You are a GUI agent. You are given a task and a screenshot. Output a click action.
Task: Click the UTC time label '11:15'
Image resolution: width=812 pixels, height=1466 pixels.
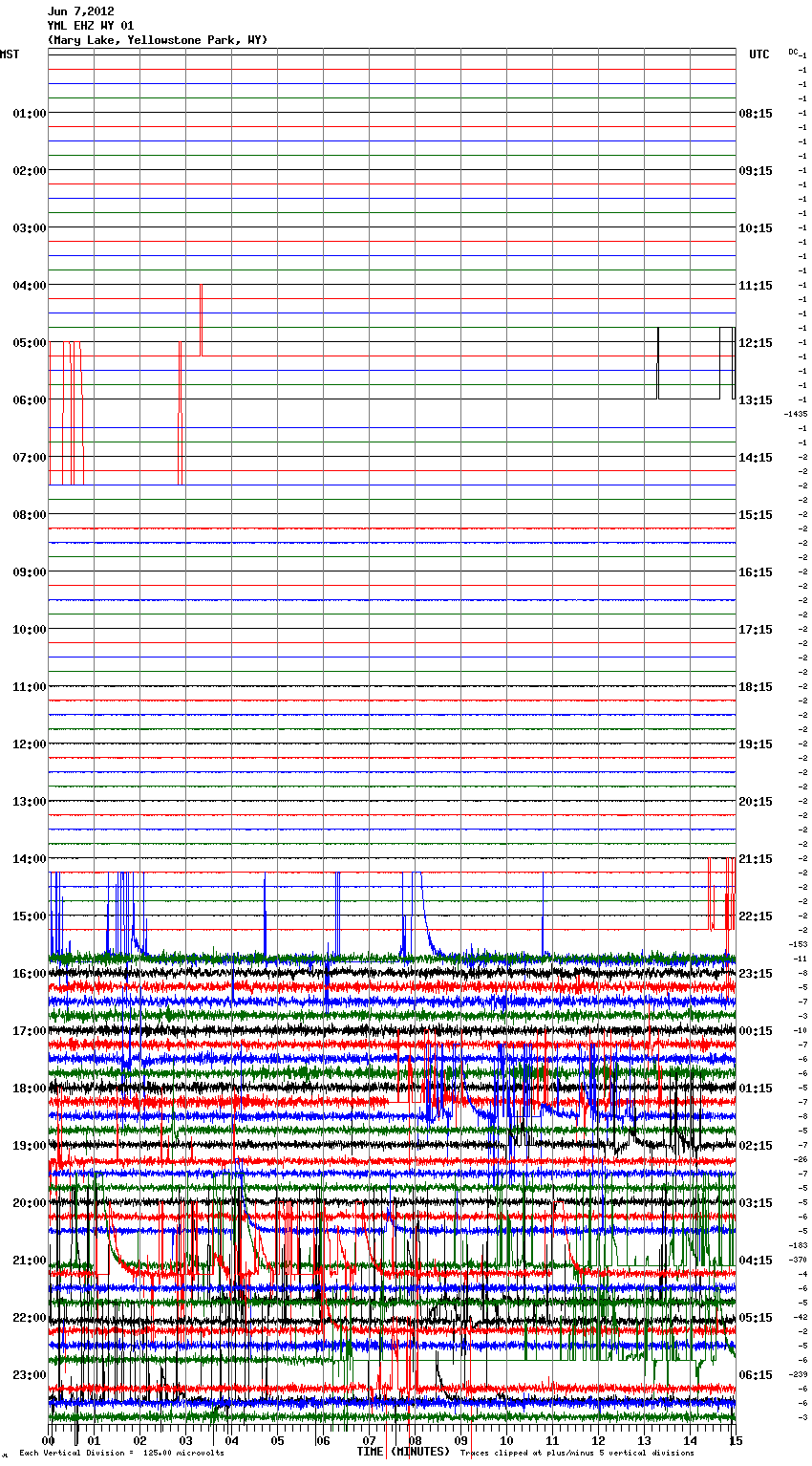(756, 286)
